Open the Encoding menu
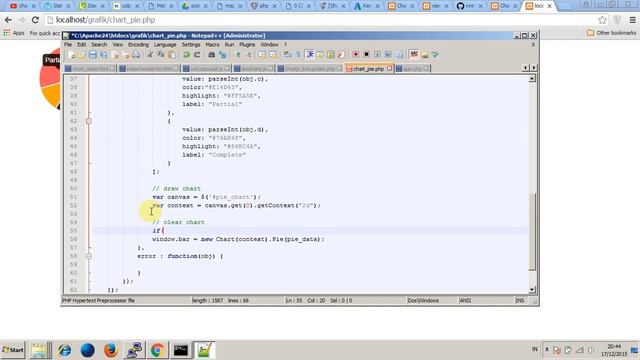 (138, 44)
